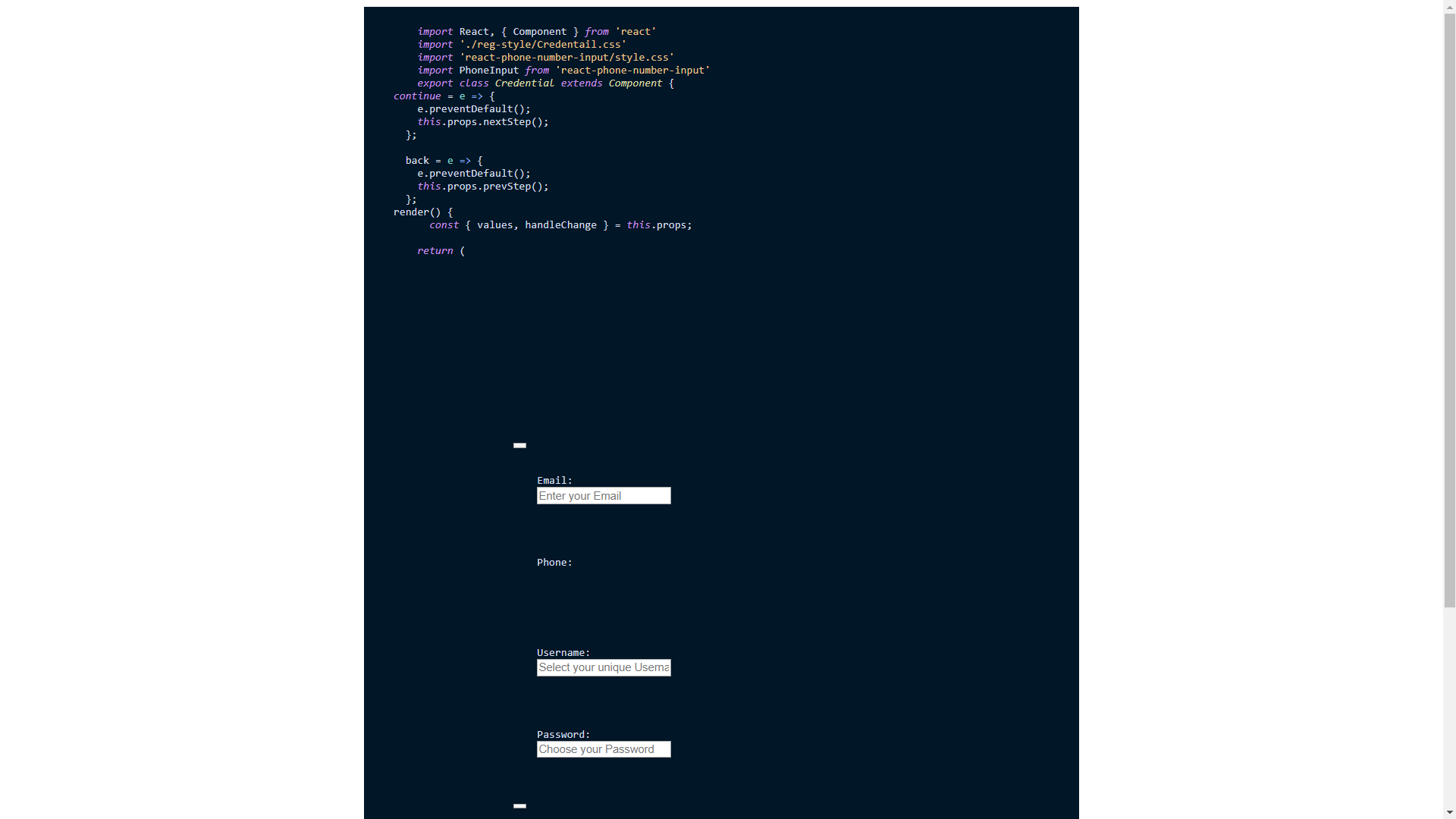Click the 'Choose your Password' field

[x=604, y=749]
